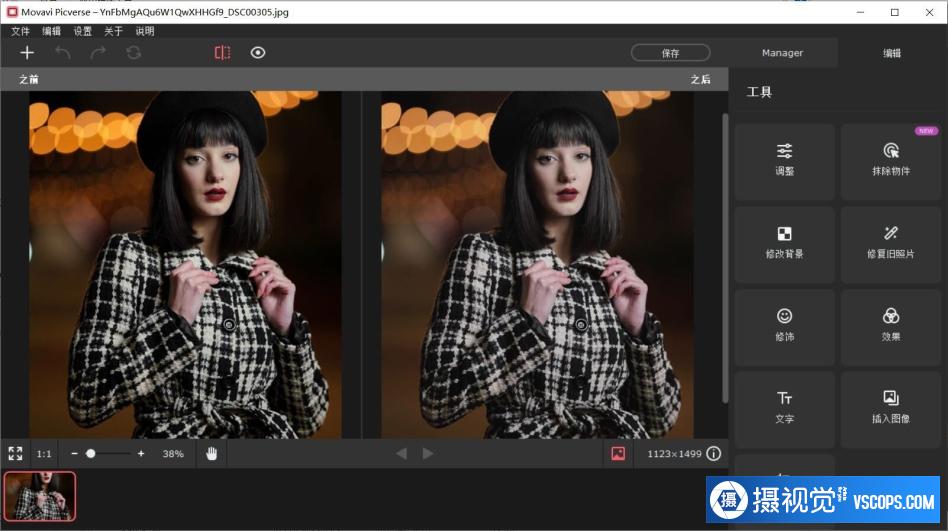Open the 设置 menu
This screenshot has height=531, width=948.
[x=83, y=31]
